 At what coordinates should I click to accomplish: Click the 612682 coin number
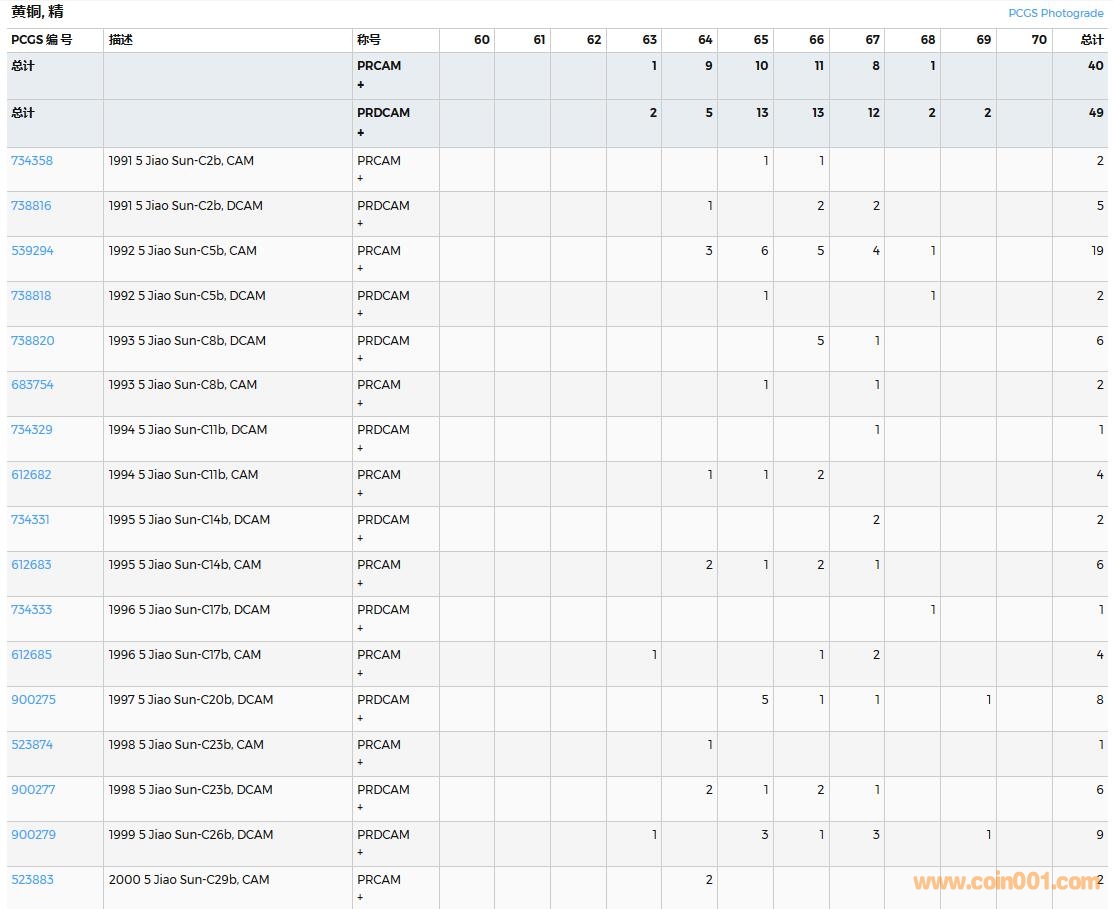point(32,475)
